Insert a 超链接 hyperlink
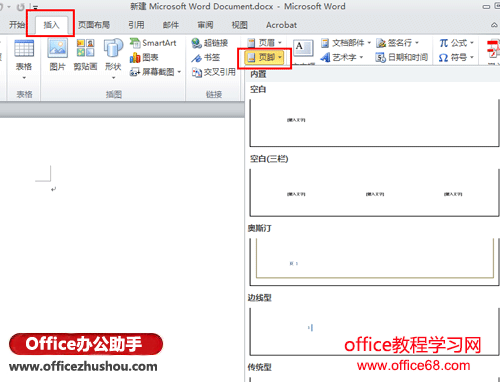The image size is (500, 382). tap(210, 43)
